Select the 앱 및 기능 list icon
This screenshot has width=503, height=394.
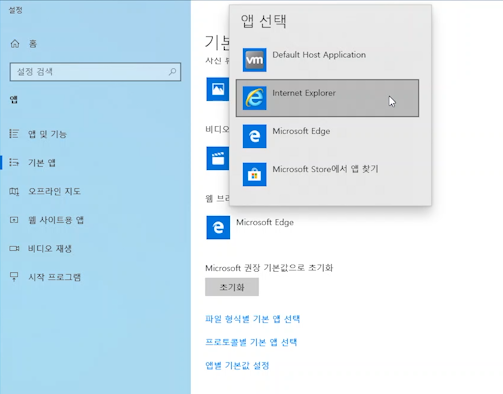coord(14,134)
